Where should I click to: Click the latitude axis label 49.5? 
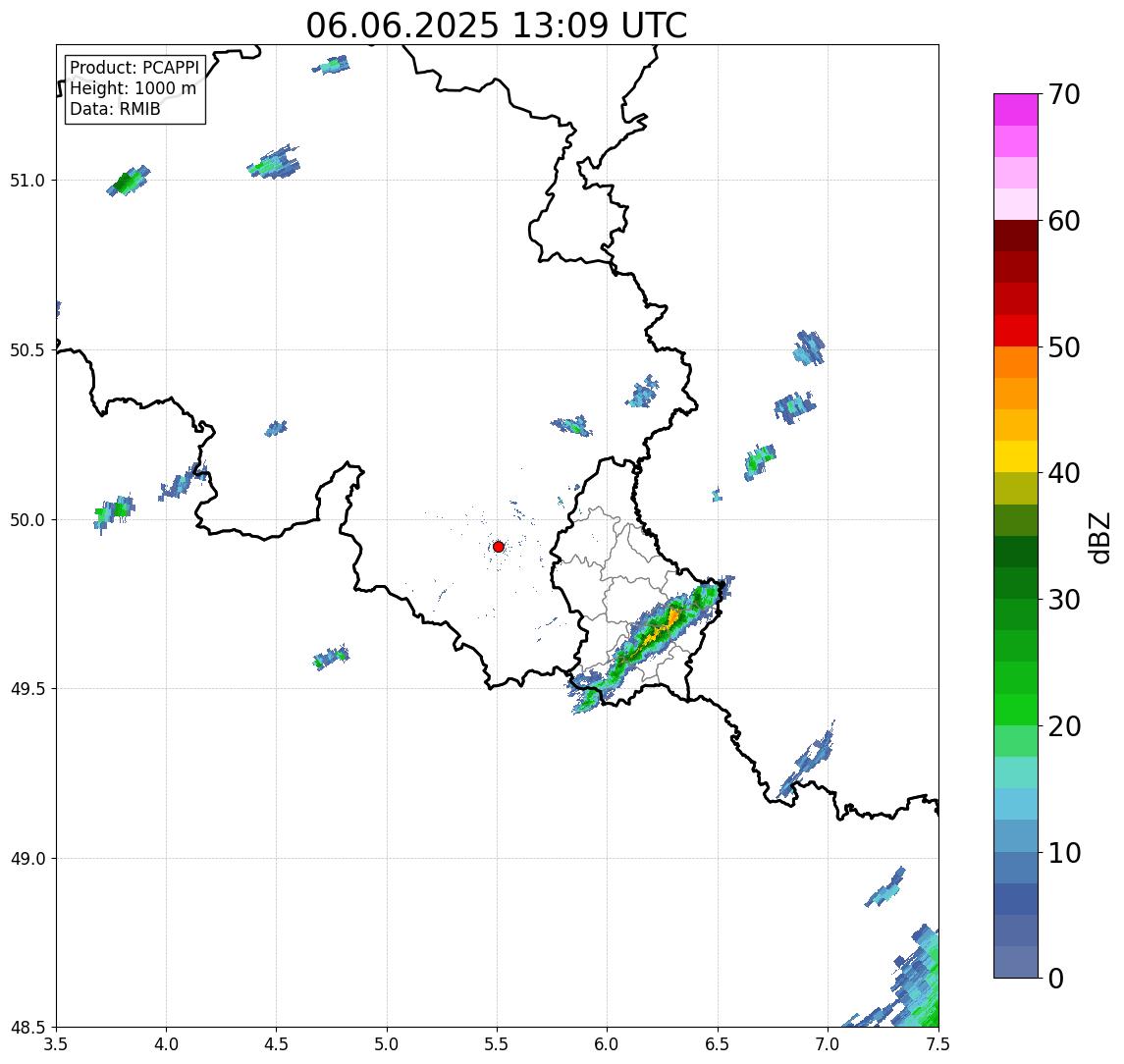pos(27,689)
